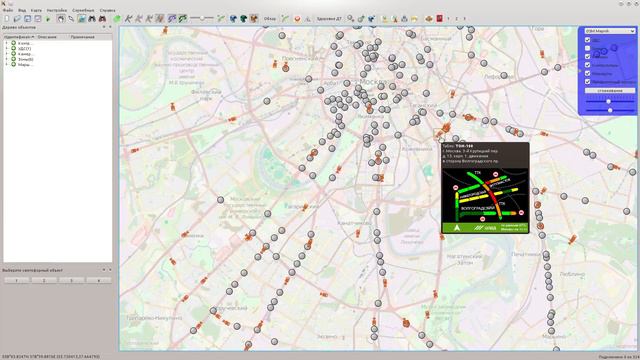640x360 pixels.
Task: Click the green arrow toolbar icon
Action: tap(48, 19)
